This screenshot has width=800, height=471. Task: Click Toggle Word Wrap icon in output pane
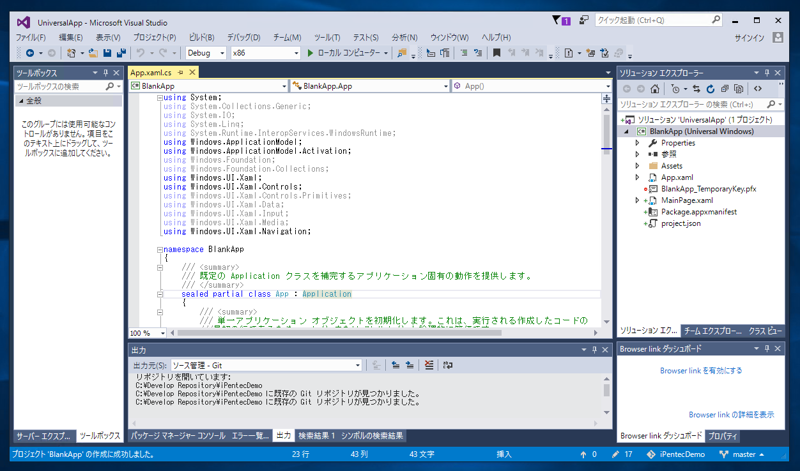(448, 365)
